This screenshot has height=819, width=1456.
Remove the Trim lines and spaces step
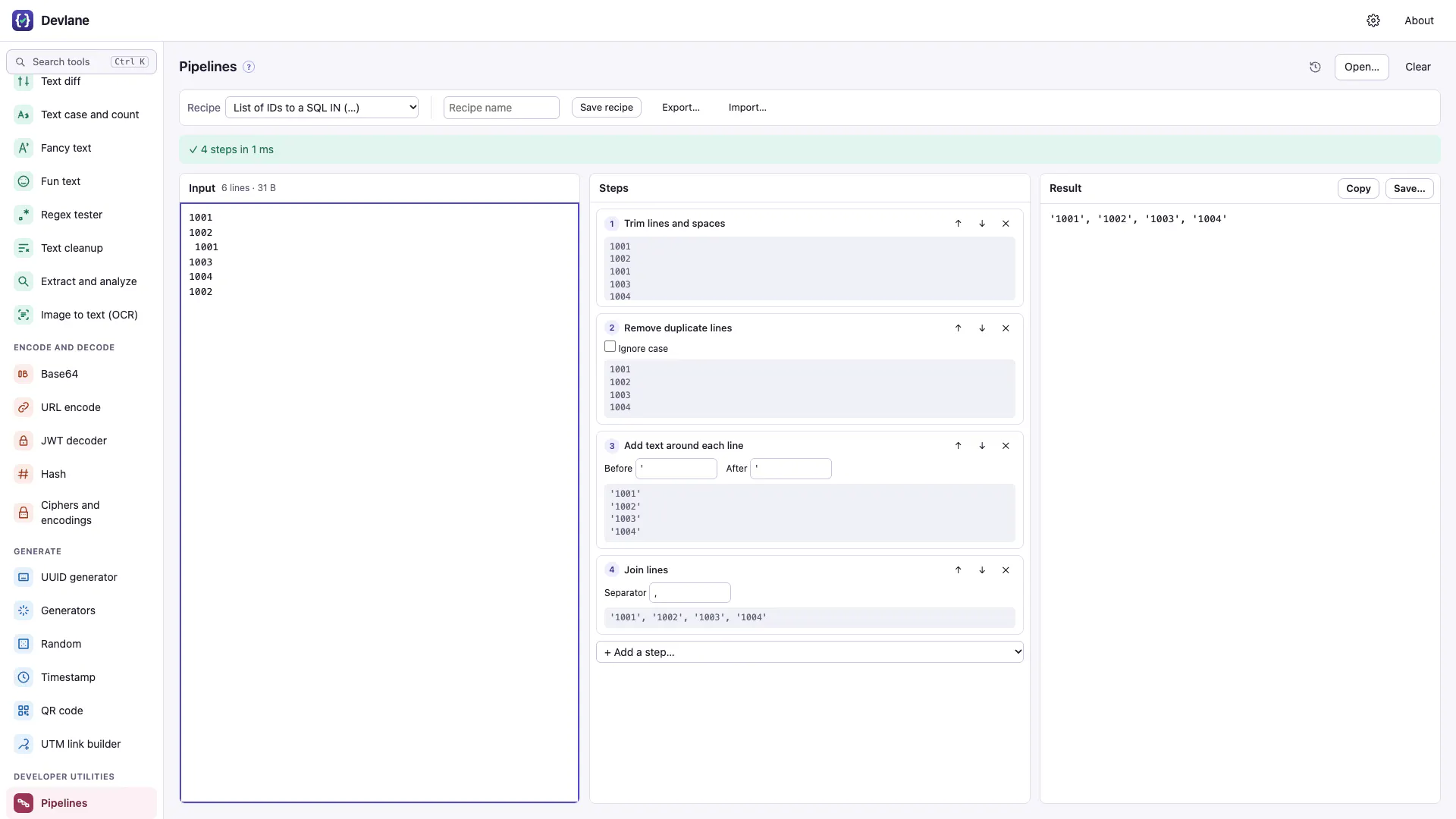1006,224
